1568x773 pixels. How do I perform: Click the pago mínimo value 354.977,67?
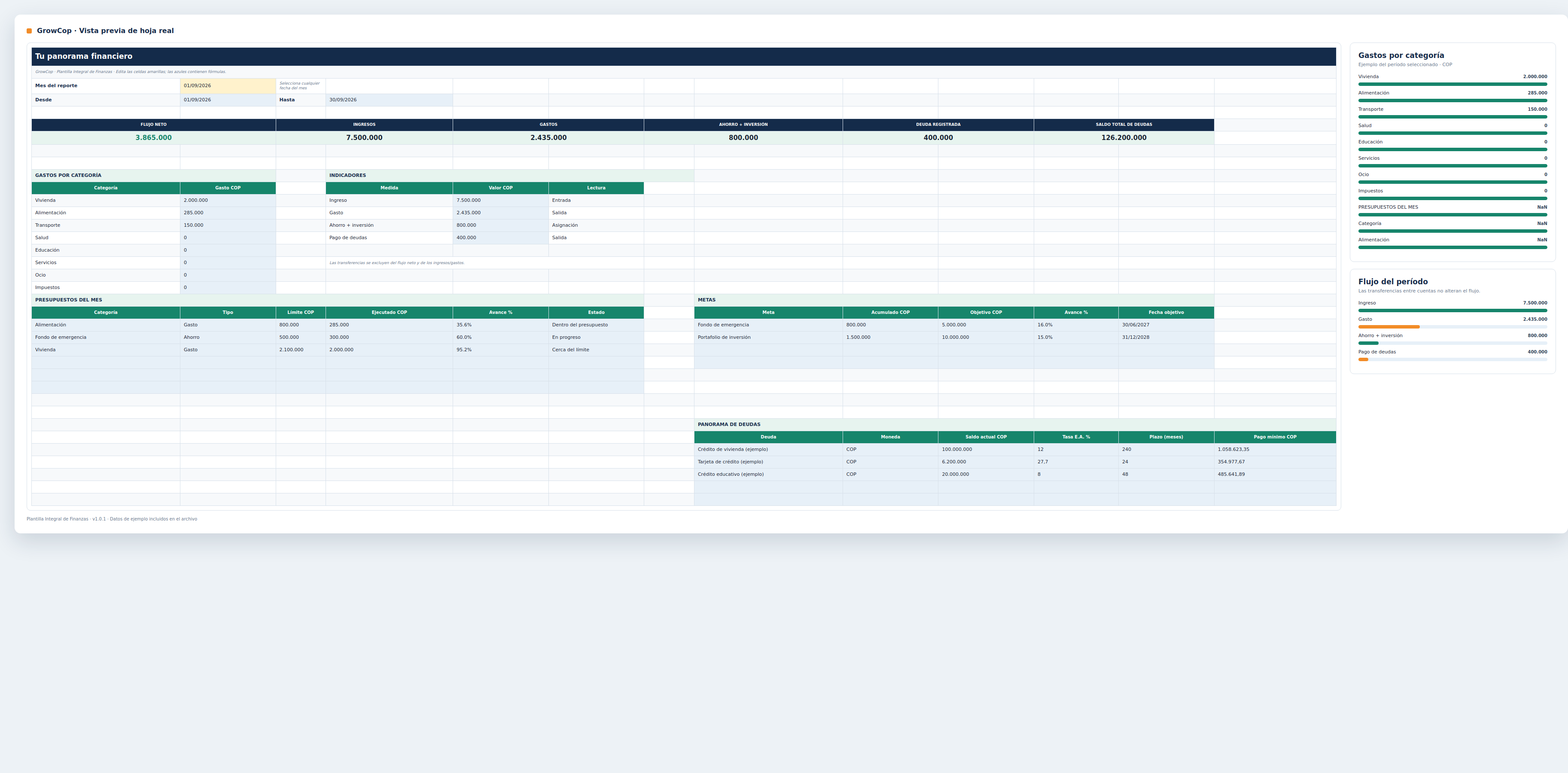point(1275,462)
